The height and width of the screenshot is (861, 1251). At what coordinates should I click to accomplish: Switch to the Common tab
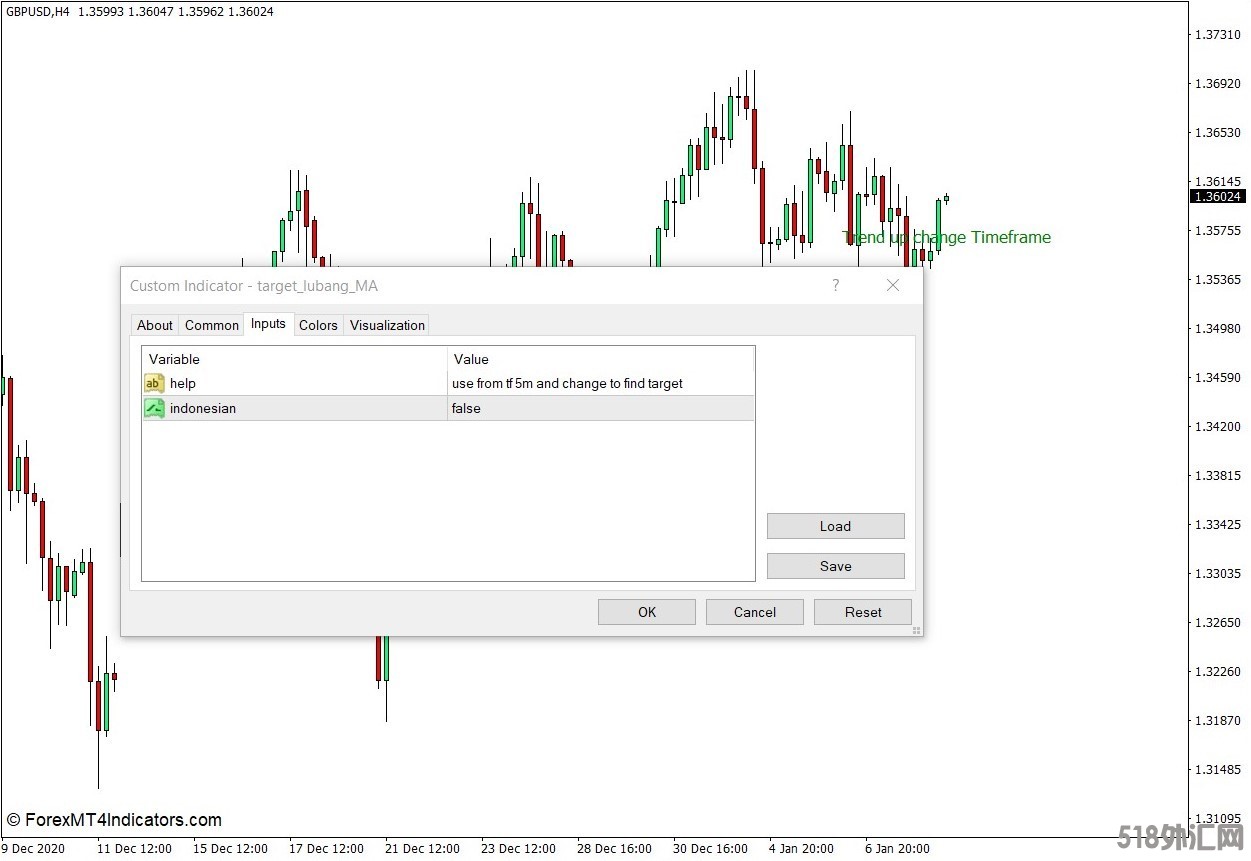point(212,325)
